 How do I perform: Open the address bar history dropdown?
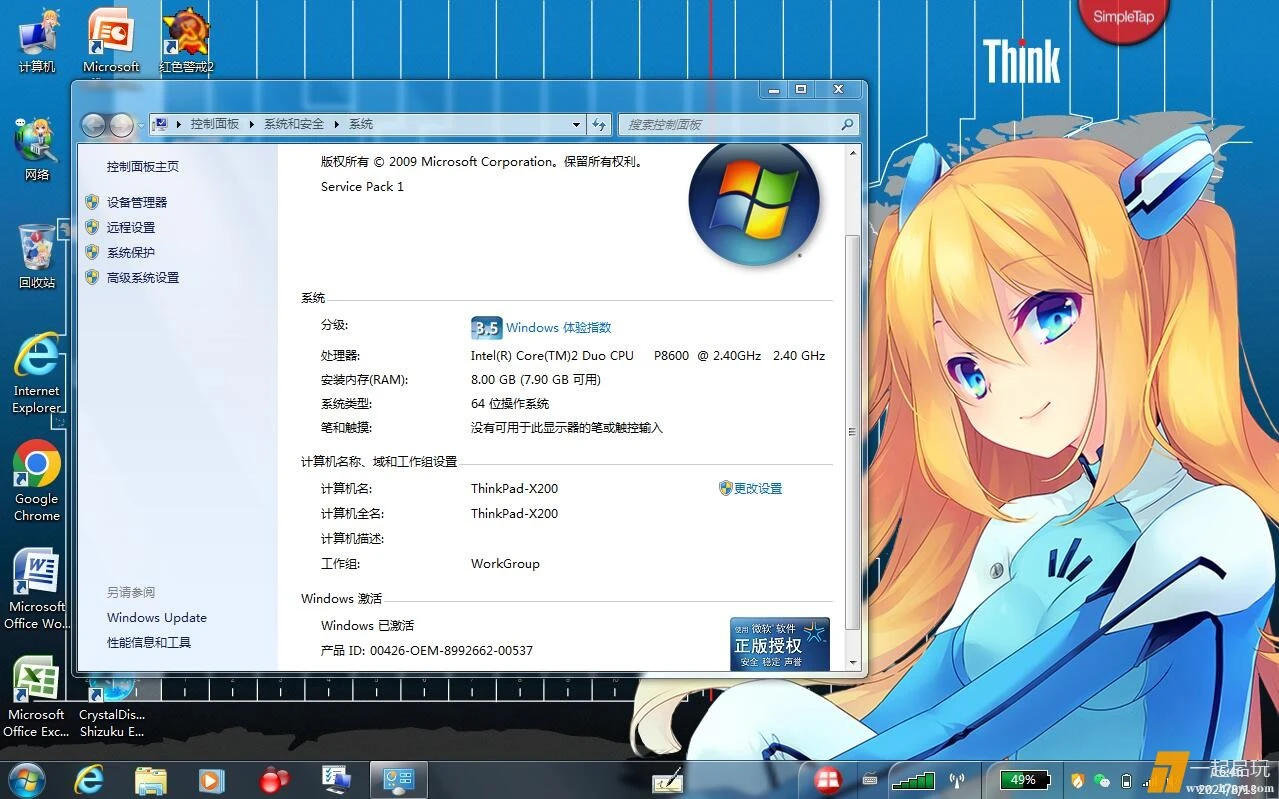pos(576,124)
